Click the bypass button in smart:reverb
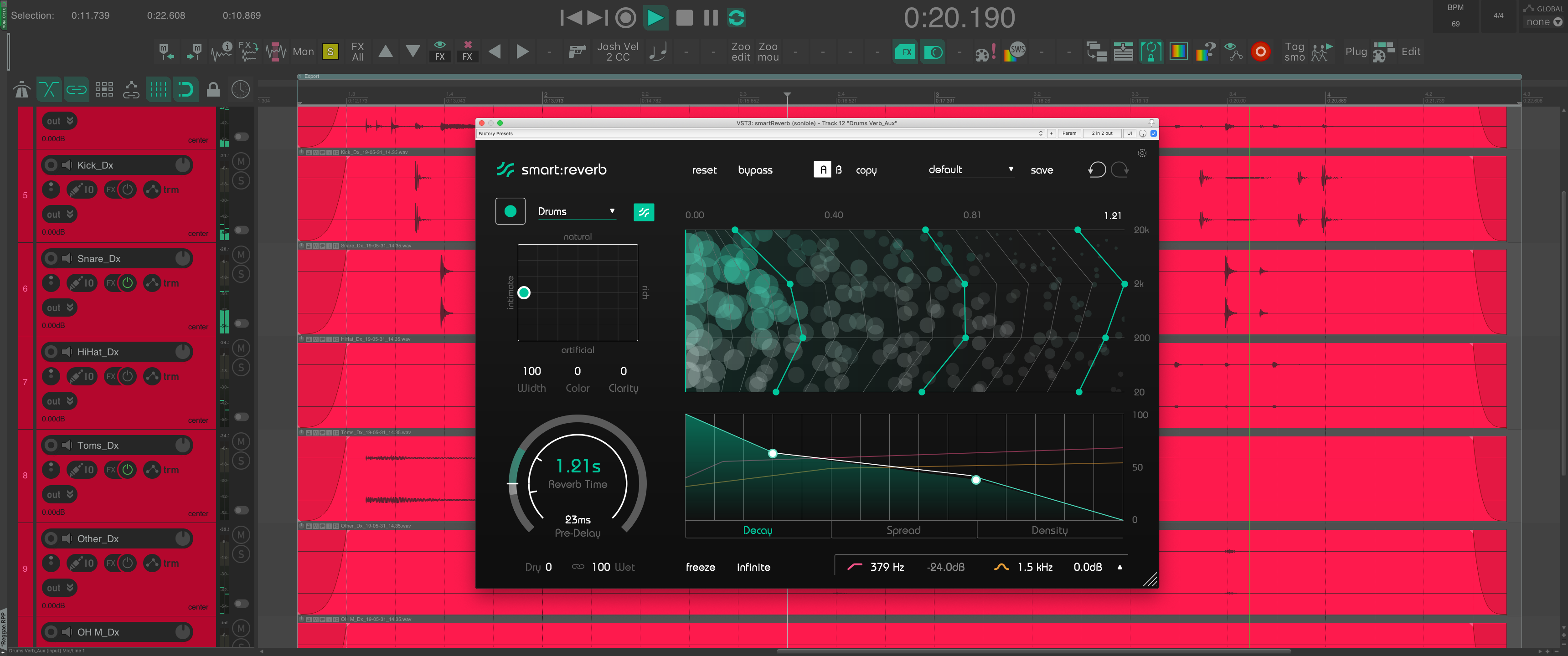The height and width of the screenshot is (656, 1568). (755, 170)
